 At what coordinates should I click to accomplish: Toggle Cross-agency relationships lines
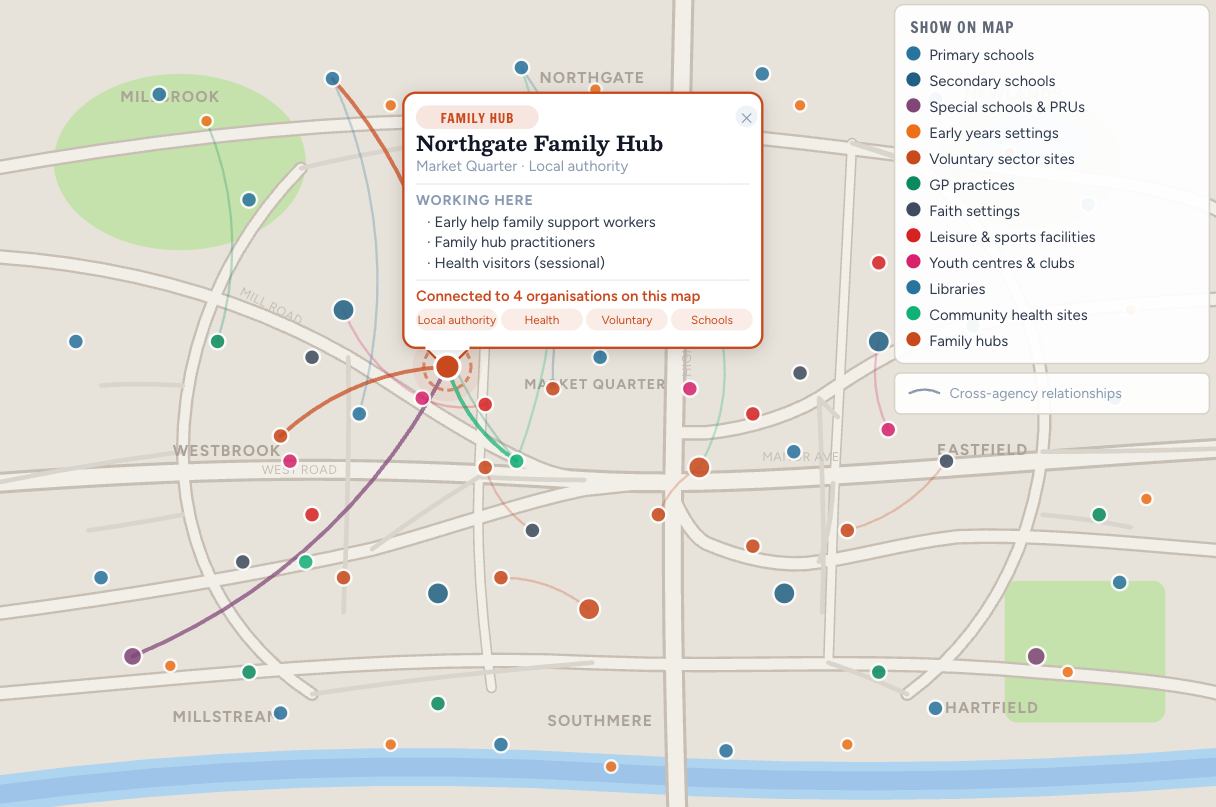pyautogui.click(x=1015, y=393)
